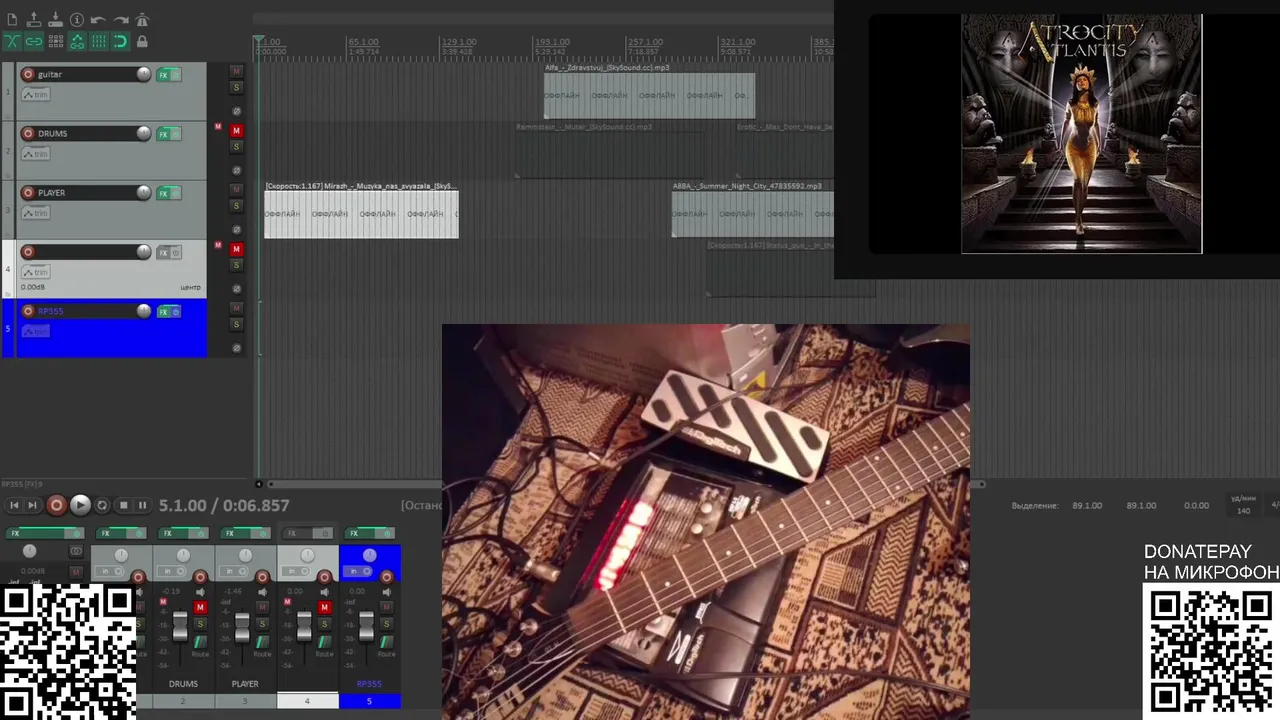Arm the DRUMS track record button
This screenshot has height=720, width=1280.
[x=28, y=133]
